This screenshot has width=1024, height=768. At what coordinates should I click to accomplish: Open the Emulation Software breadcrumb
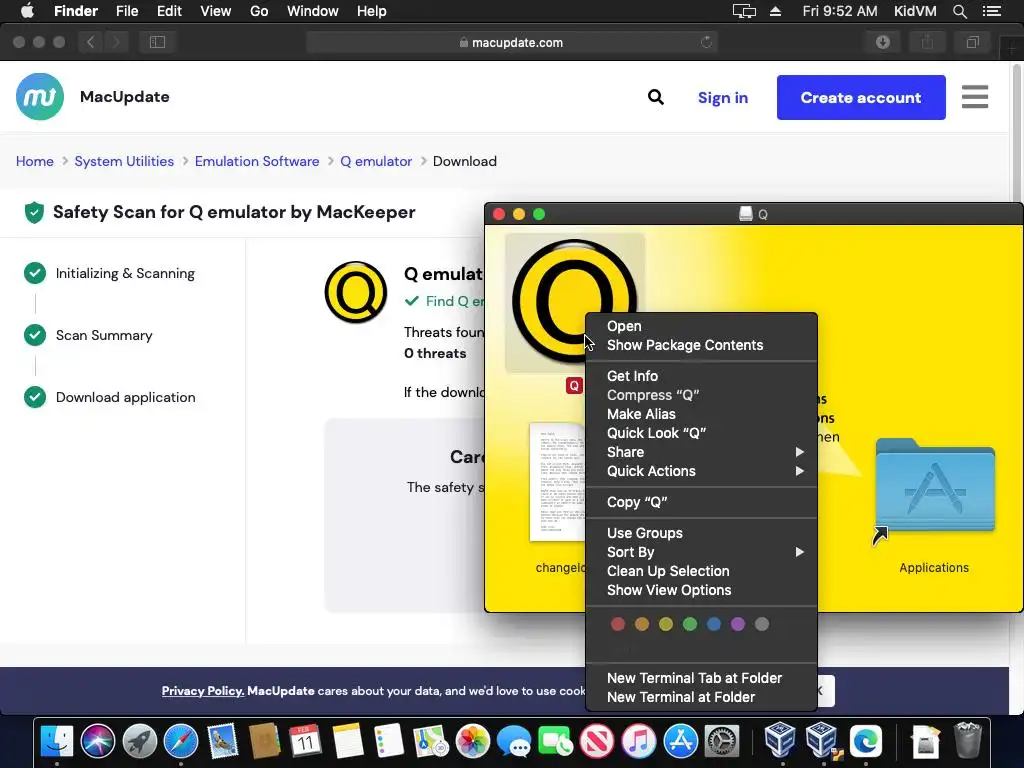257,161
